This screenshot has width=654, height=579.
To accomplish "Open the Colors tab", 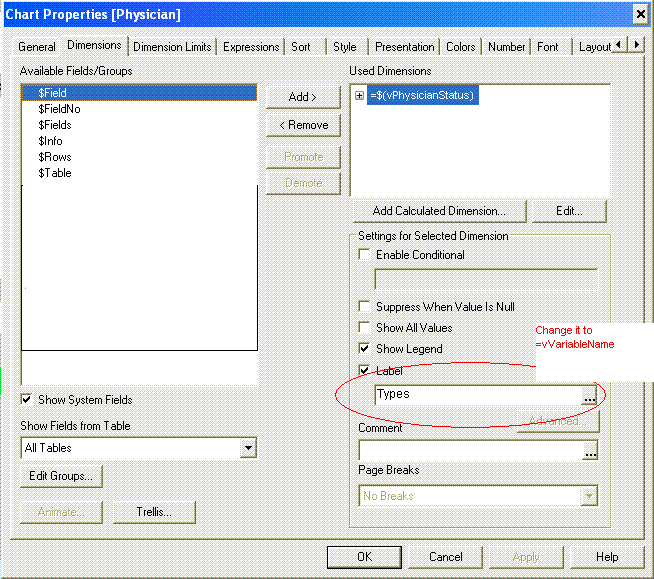I will pyautogui.click(x=460, y=47).
